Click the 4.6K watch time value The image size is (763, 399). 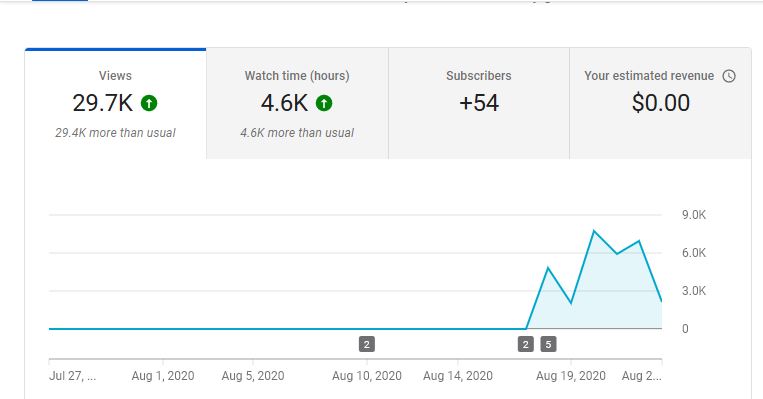click(x=284, y=103)
